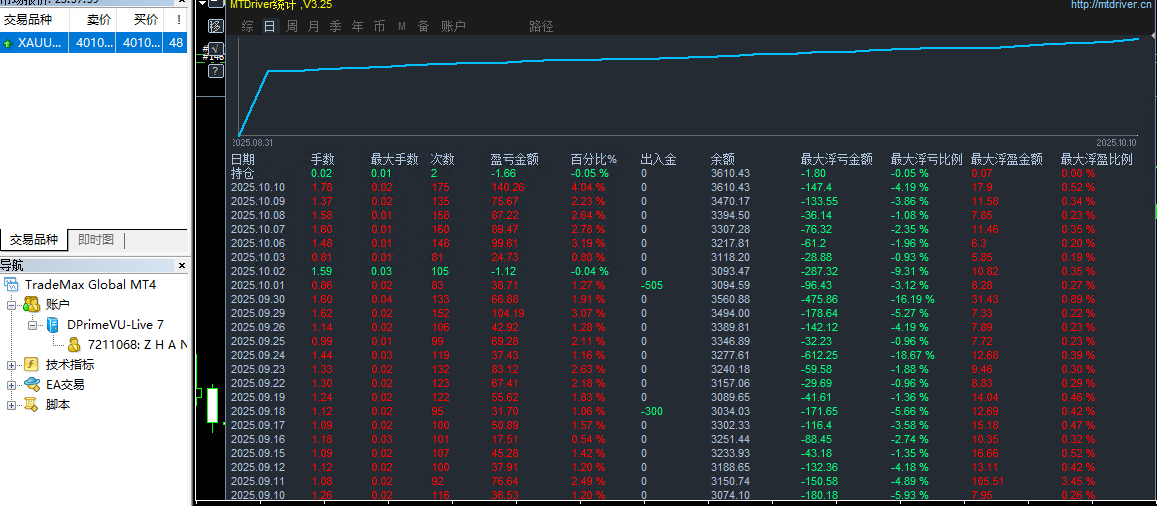The width and height of the screenshot is (1157, 506).
Task: Select the M tab in statistics bar
Action: click(402, 27)
